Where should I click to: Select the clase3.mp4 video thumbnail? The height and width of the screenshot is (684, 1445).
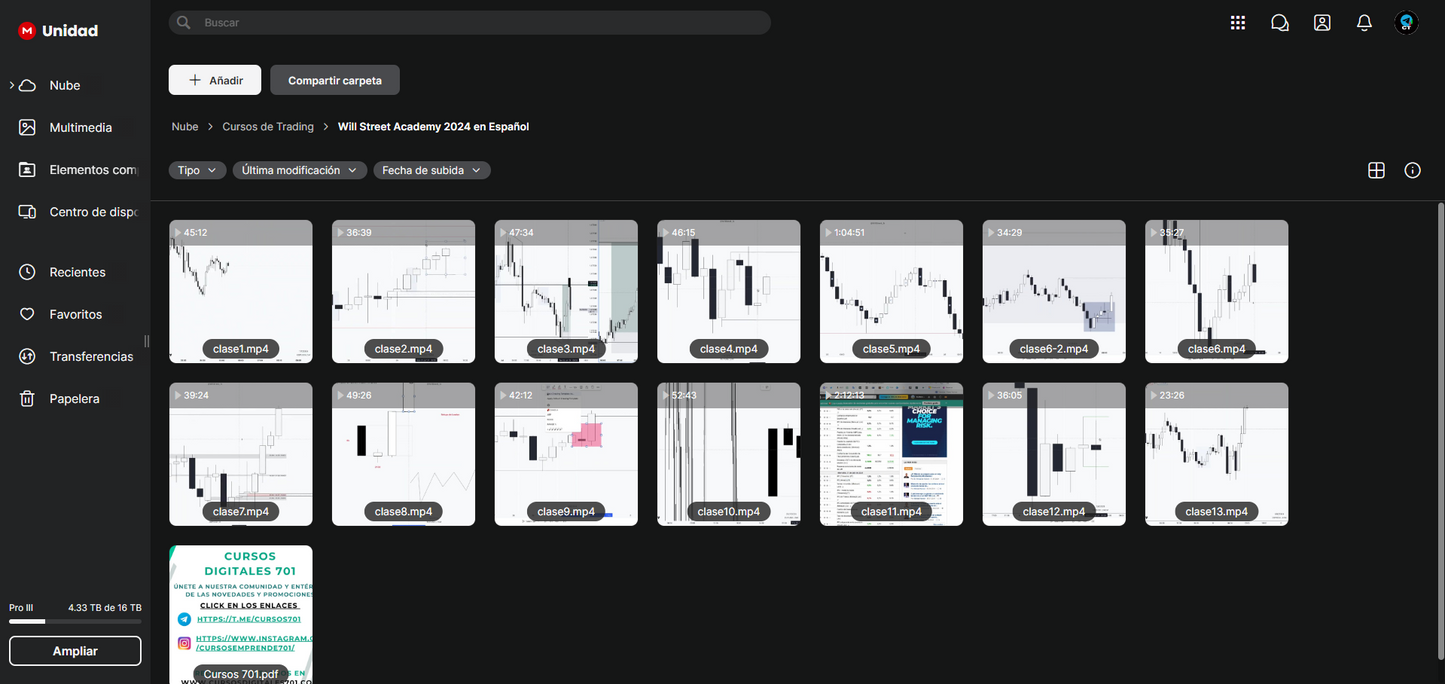566,291
